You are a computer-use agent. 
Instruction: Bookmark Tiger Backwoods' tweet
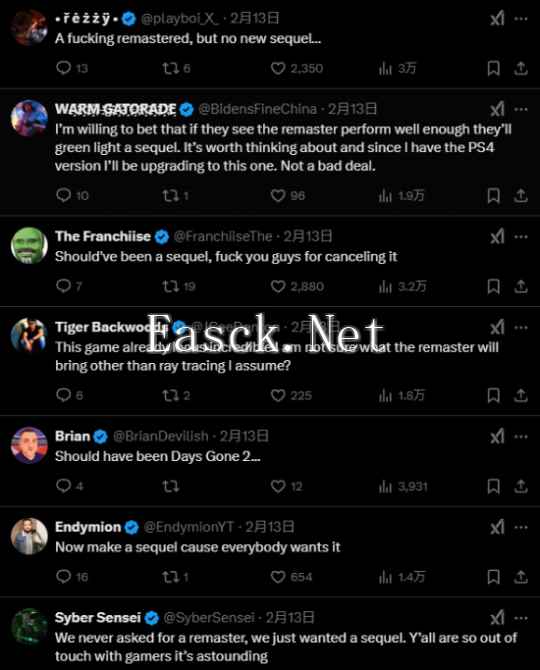(x=494, y=395)
